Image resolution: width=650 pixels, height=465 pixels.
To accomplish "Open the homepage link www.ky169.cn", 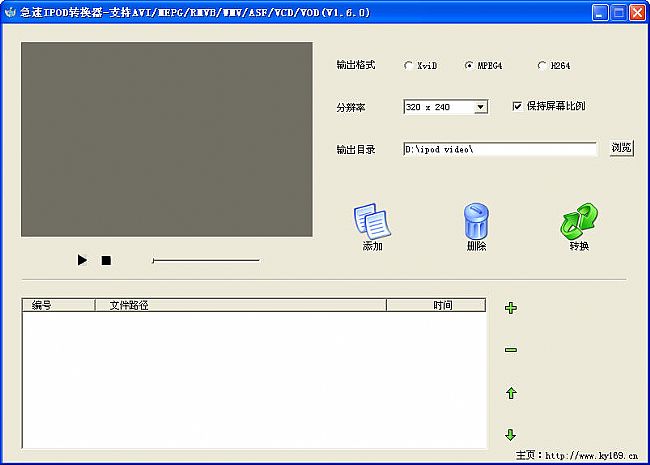I will pos(592,456).
